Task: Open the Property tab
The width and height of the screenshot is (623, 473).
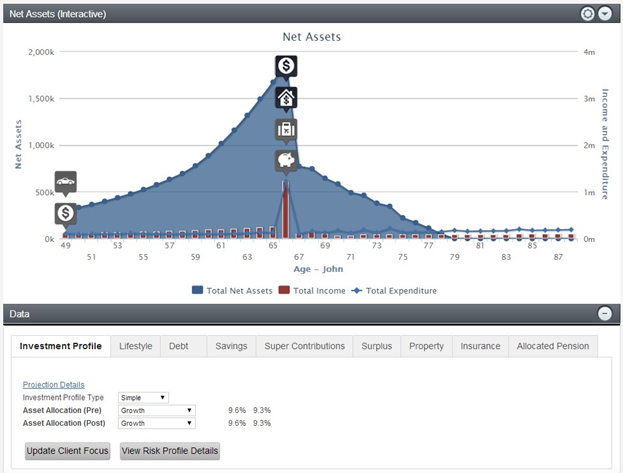Action: coord(426,346)
